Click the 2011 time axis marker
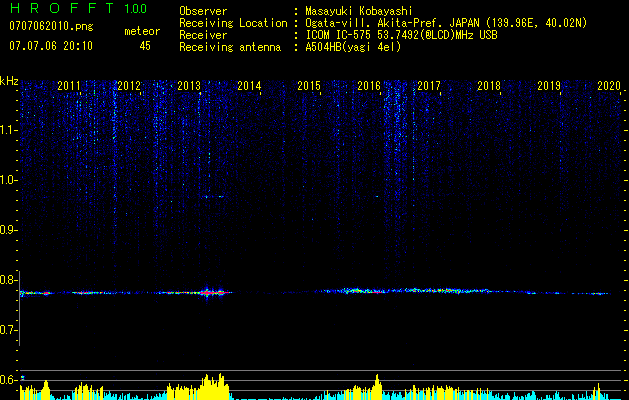The width and height of the screenshot is (629, 400). point(69,85)
